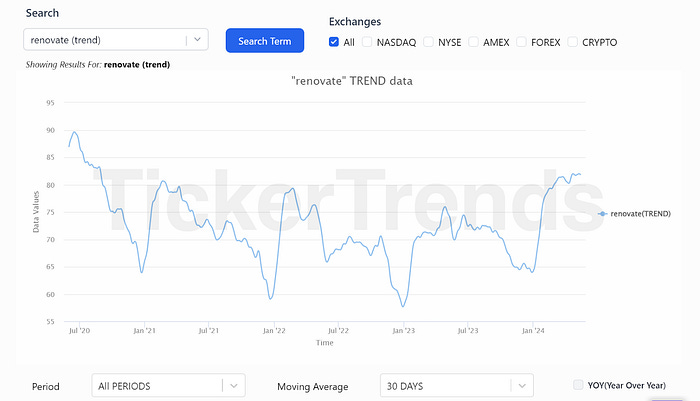Enable YOY (Year Over Year) checkbox
Viewport: 700px width, 401px height.
pyautogui.click(x=578, y=385)
